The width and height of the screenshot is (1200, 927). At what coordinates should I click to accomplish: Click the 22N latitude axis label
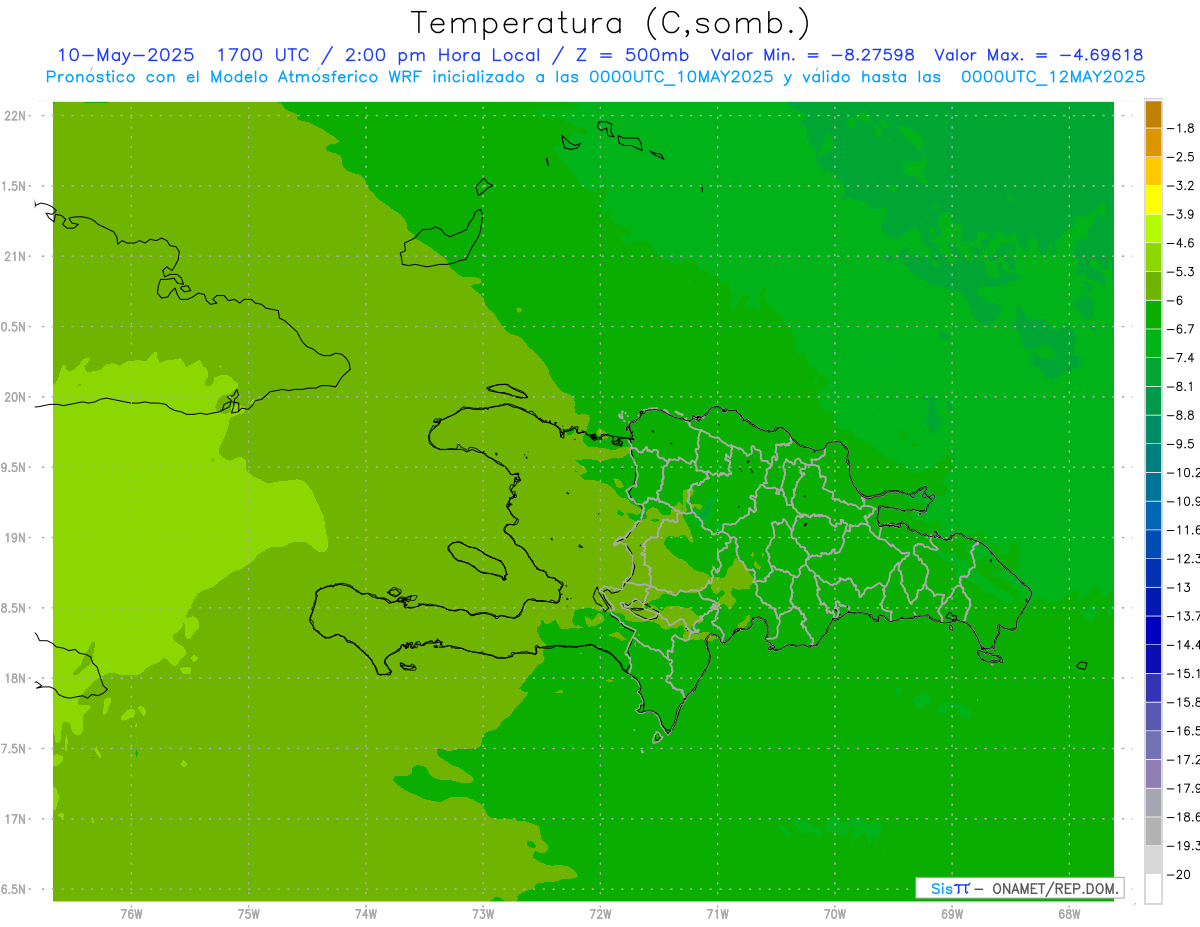(x=14, y=116)
